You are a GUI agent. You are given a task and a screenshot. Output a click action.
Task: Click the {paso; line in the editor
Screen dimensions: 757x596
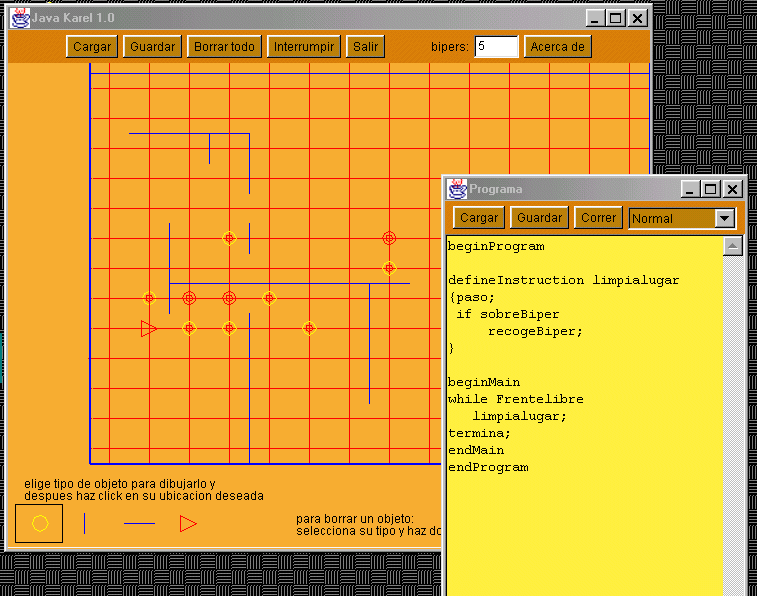pyautogui.click(x=472, y=297)
